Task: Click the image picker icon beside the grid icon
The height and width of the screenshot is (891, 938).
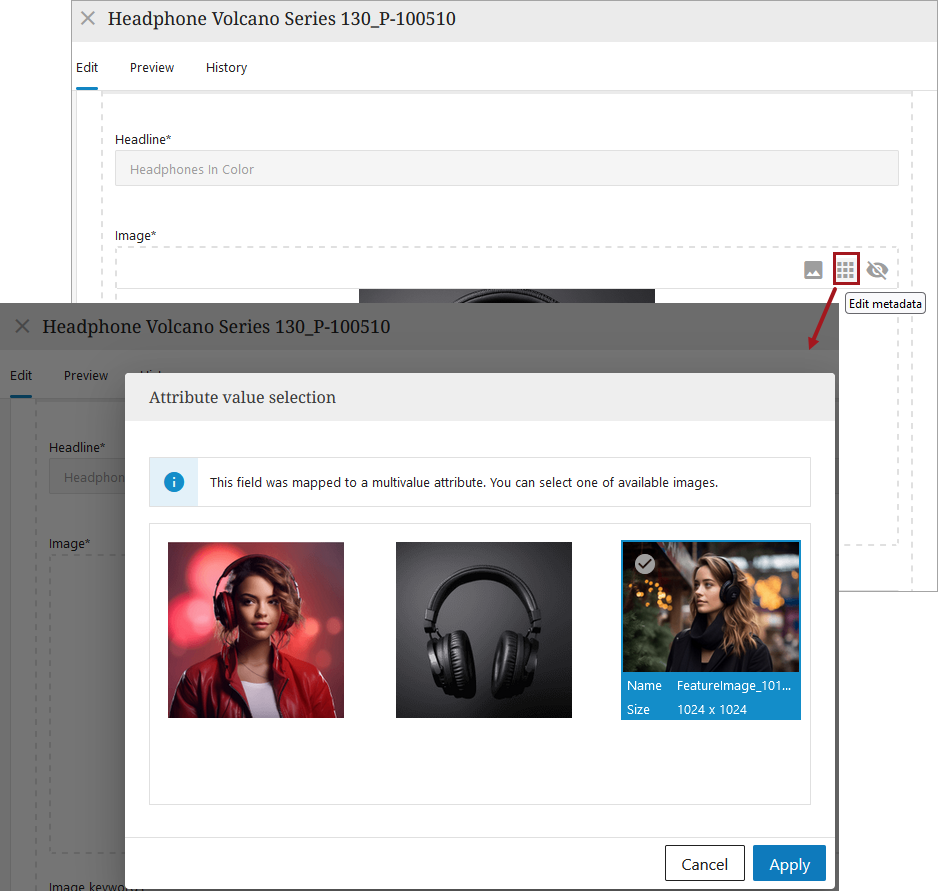Action: tap(814, 270)
